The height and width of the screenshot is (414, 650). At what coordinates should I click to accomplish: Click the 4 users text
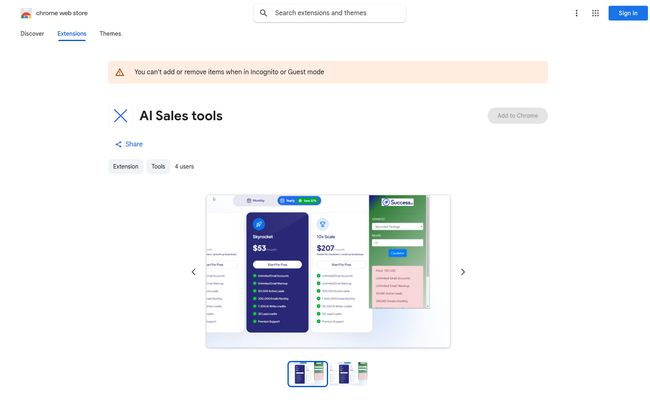point(184,167)
